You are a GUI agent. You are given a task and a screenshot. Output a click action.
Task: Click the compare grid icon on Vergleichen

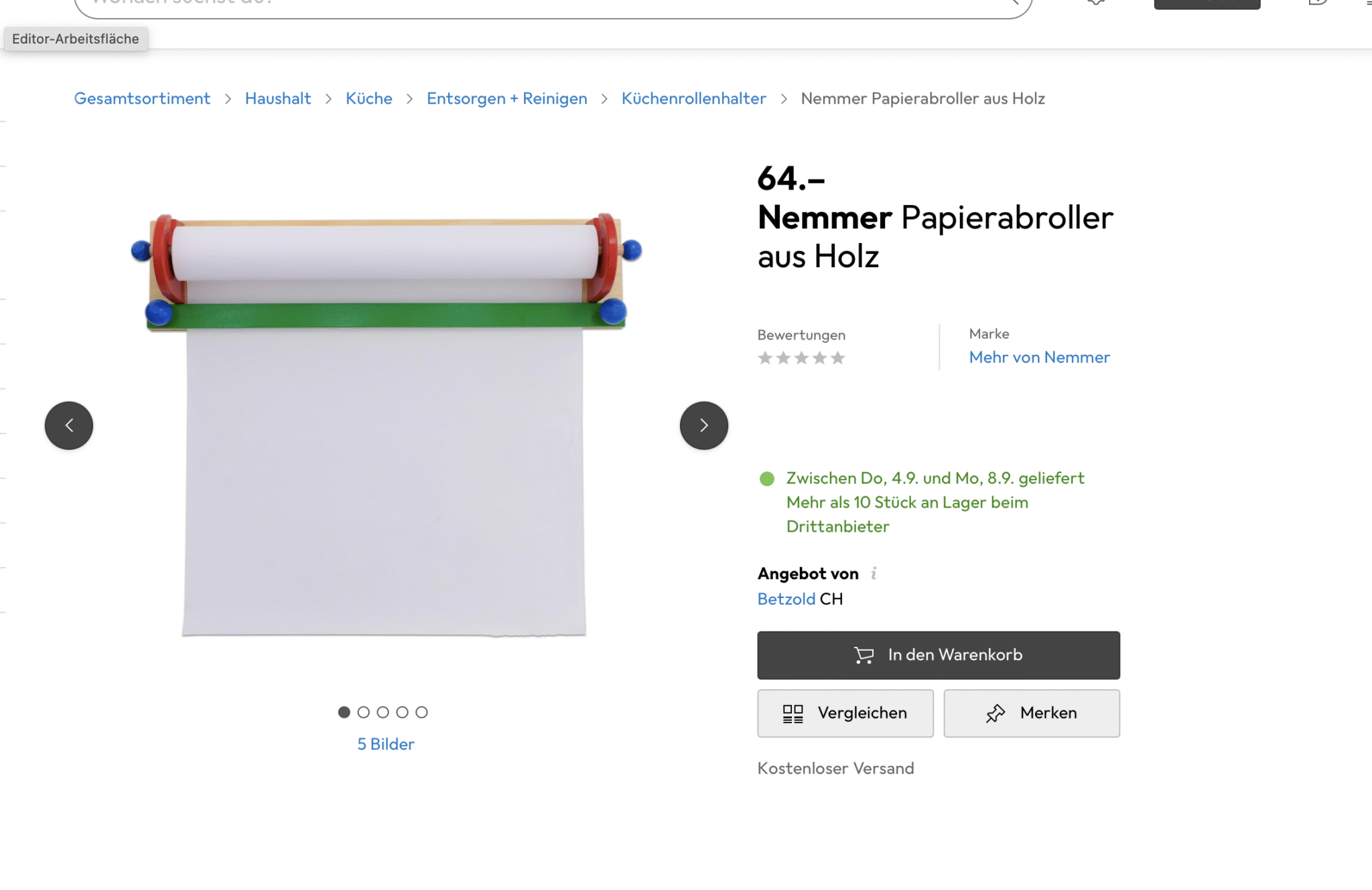pos(793,713)
